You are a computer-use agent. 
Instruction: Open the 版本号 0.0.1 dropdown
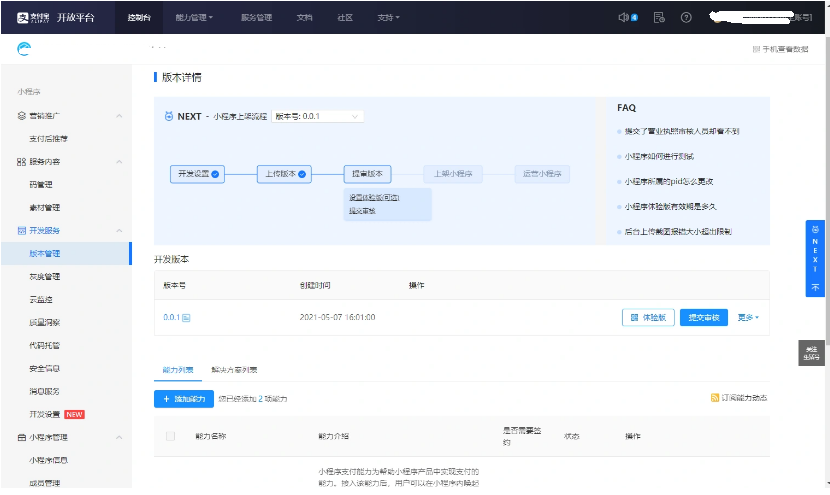[x=317, y=116]
